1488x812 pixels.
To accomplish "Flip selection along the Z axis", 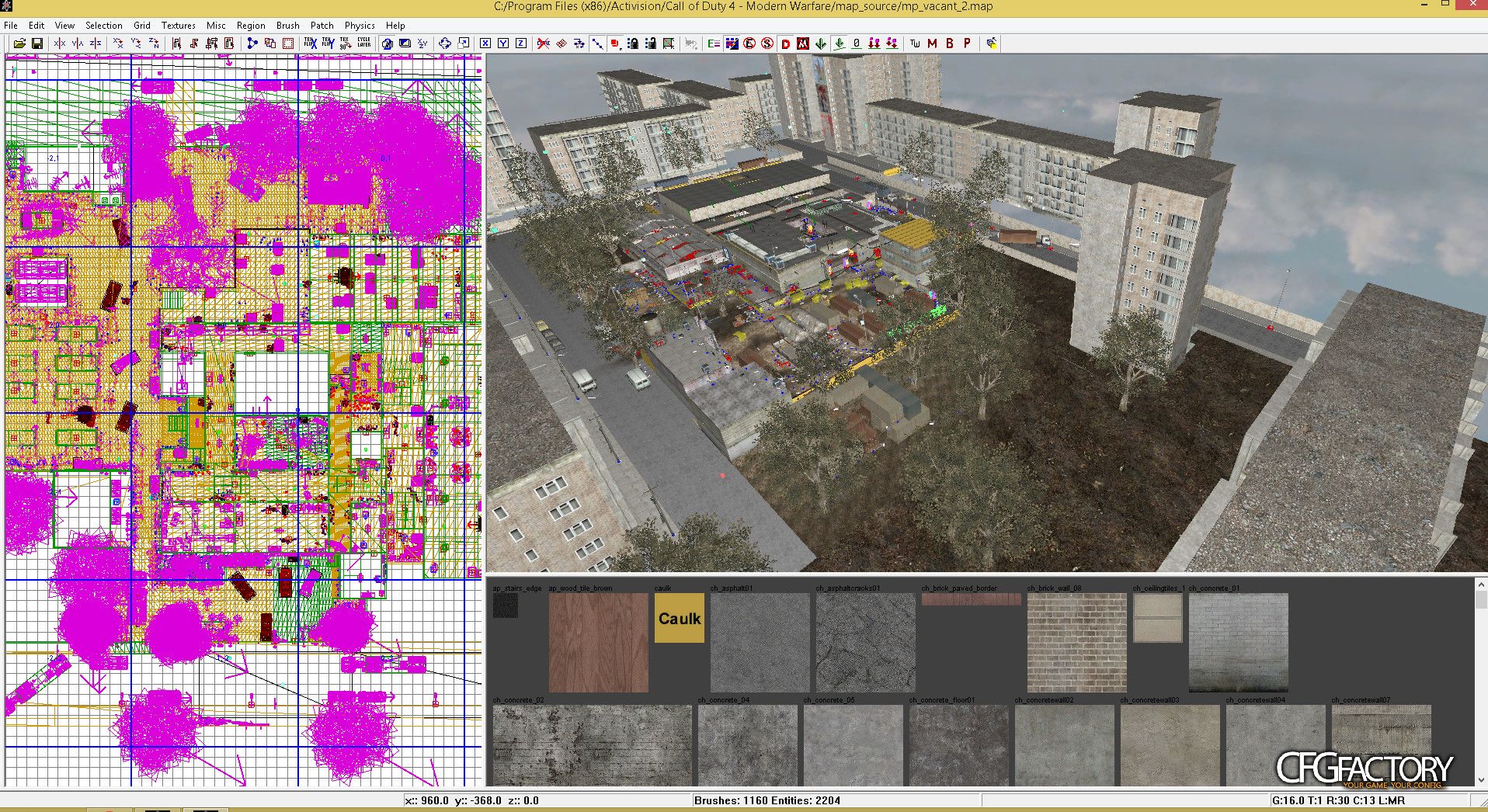I will pyautogui.click(x=96, y=43).
